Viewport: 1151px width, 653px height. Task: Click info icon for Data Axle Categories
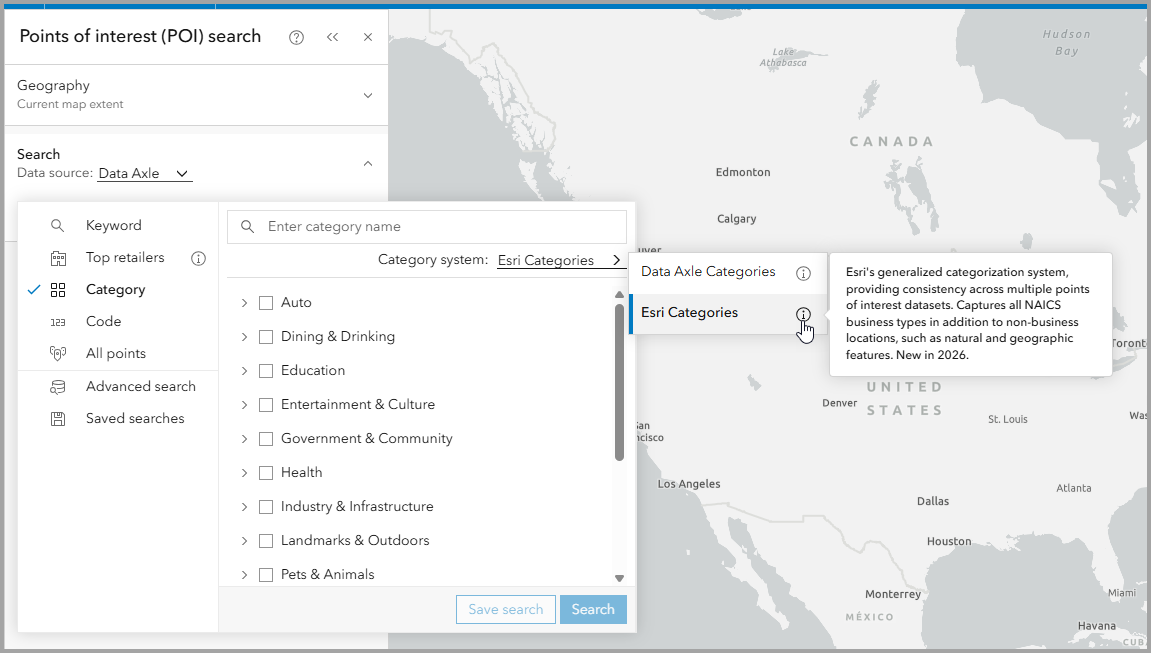(803, 273)
